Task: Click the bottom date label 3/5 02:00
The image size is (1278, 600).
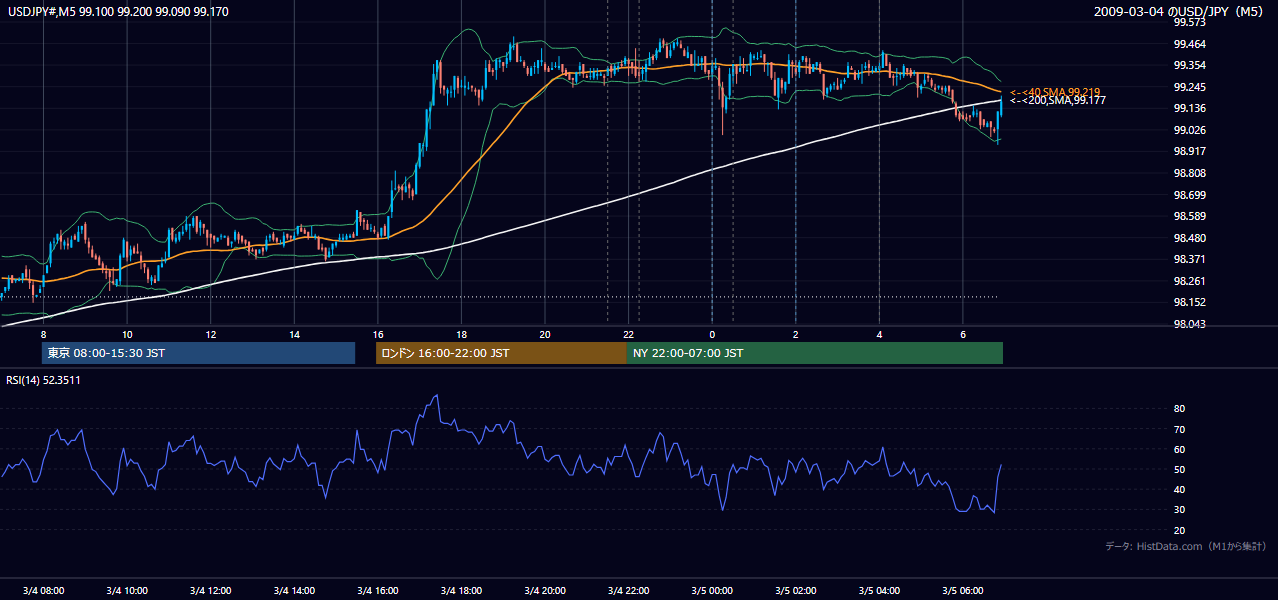Action: (x=795, y=590)
